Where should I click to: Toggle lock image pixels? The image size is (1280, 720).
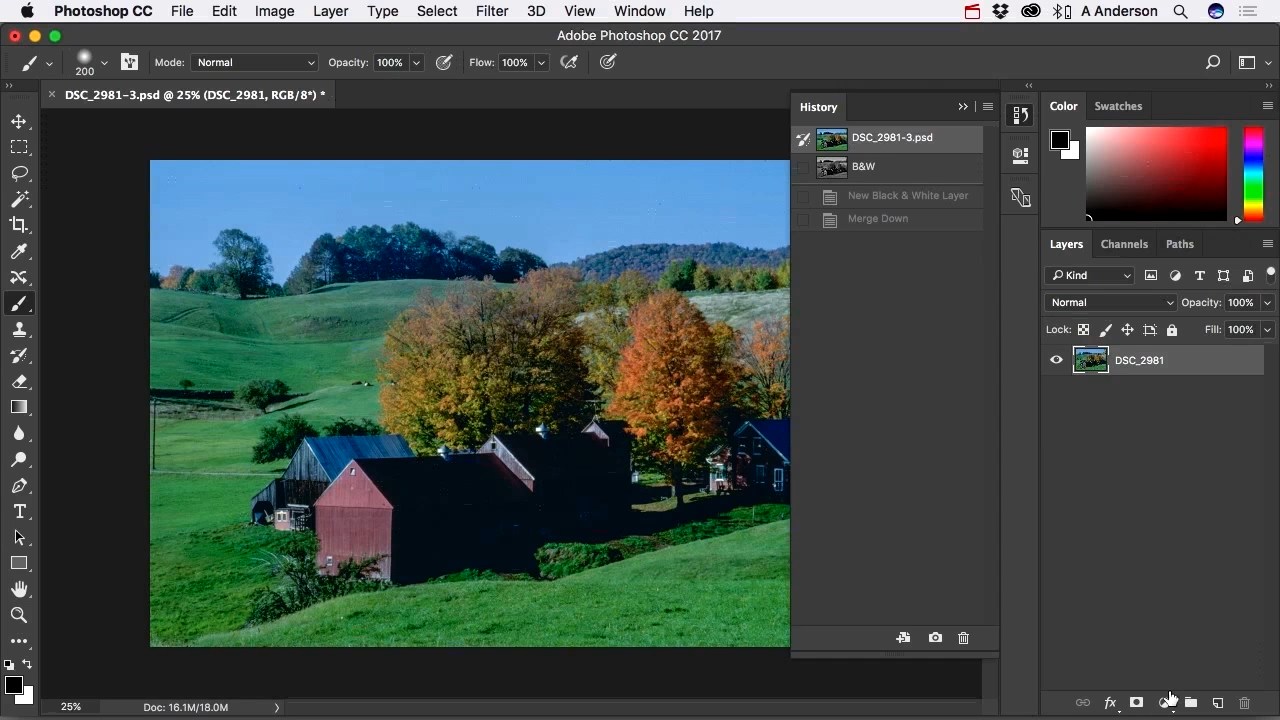pos(1105,330)
